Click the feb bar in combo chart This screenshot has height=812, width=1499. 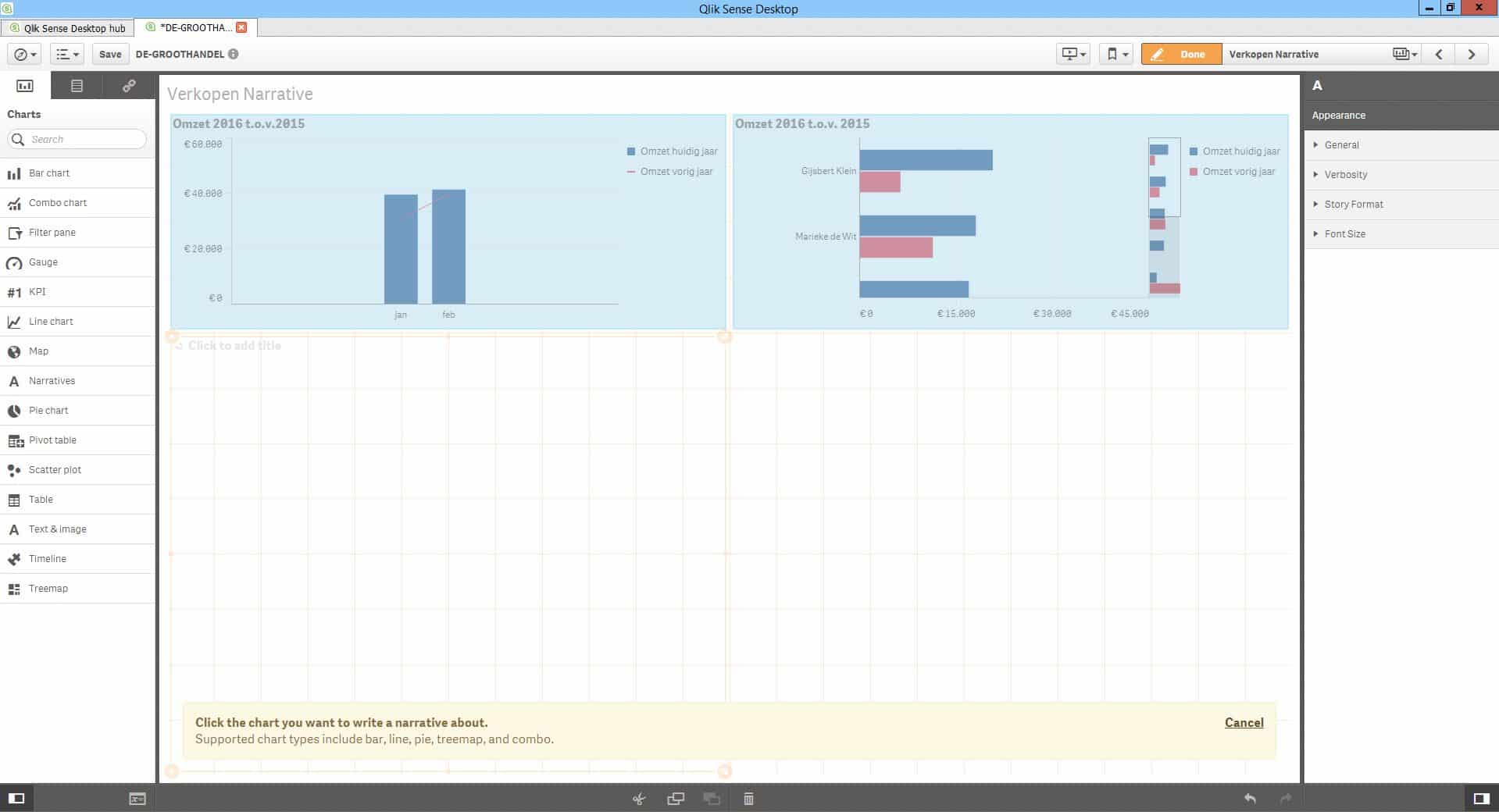(x=448, y=246)
